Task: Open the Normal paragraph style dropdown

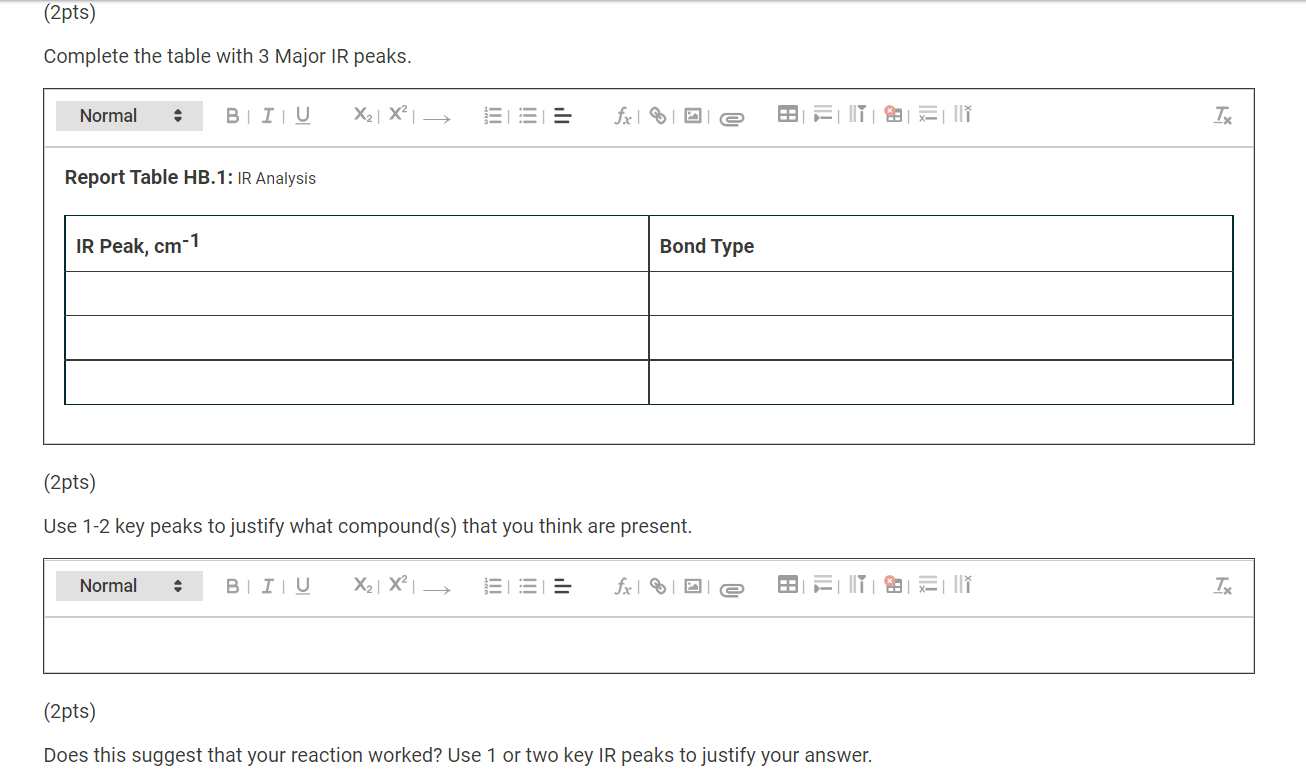Action: click(129, 116)
